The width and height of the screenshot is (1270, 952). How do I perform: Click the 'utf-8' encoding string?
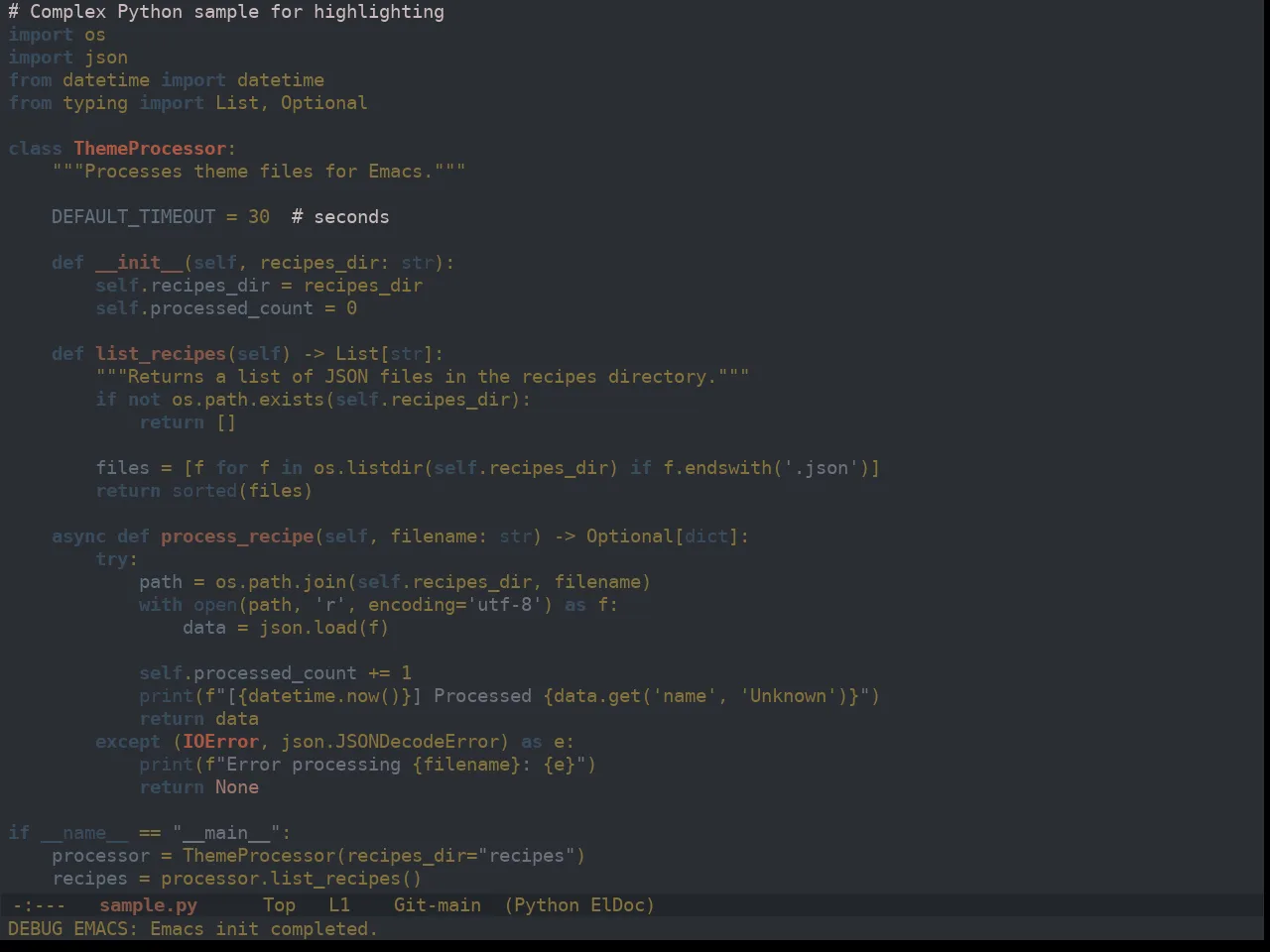pos(504,605)
